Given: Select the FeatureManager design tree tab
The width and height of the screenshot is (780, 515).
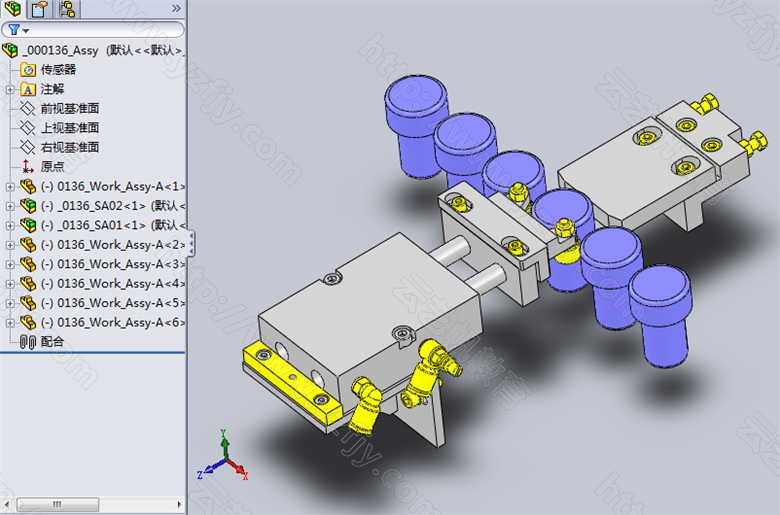Looking at the screenshot, I should click(x=12, y=8).
